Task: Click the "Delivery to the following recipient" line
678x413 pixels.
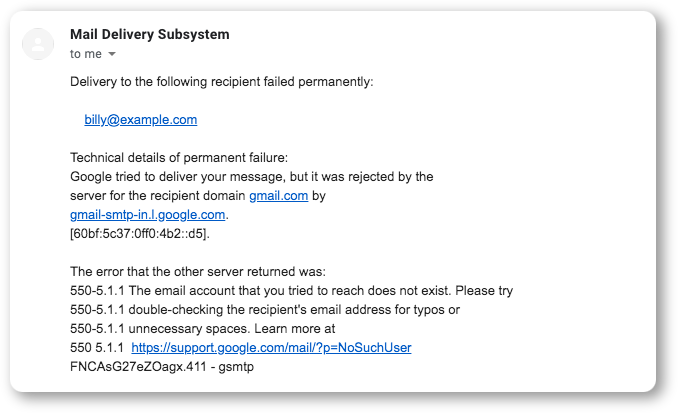Action: point(221,82)
